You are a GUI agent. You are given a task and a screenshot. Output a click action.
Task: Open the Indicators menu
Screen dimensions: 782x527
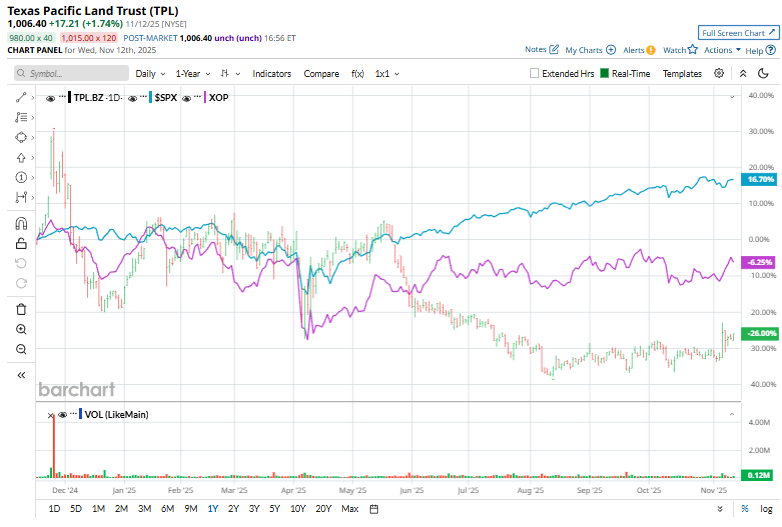(x=272, y=74)
